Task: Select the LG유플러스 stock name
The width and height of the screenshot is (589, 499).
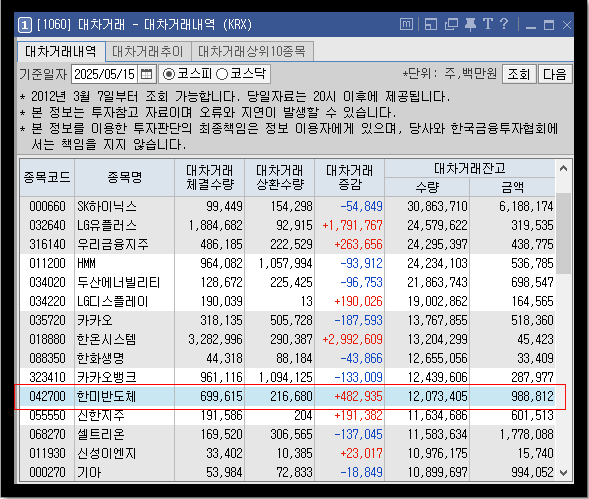Action: pos(107,225)
